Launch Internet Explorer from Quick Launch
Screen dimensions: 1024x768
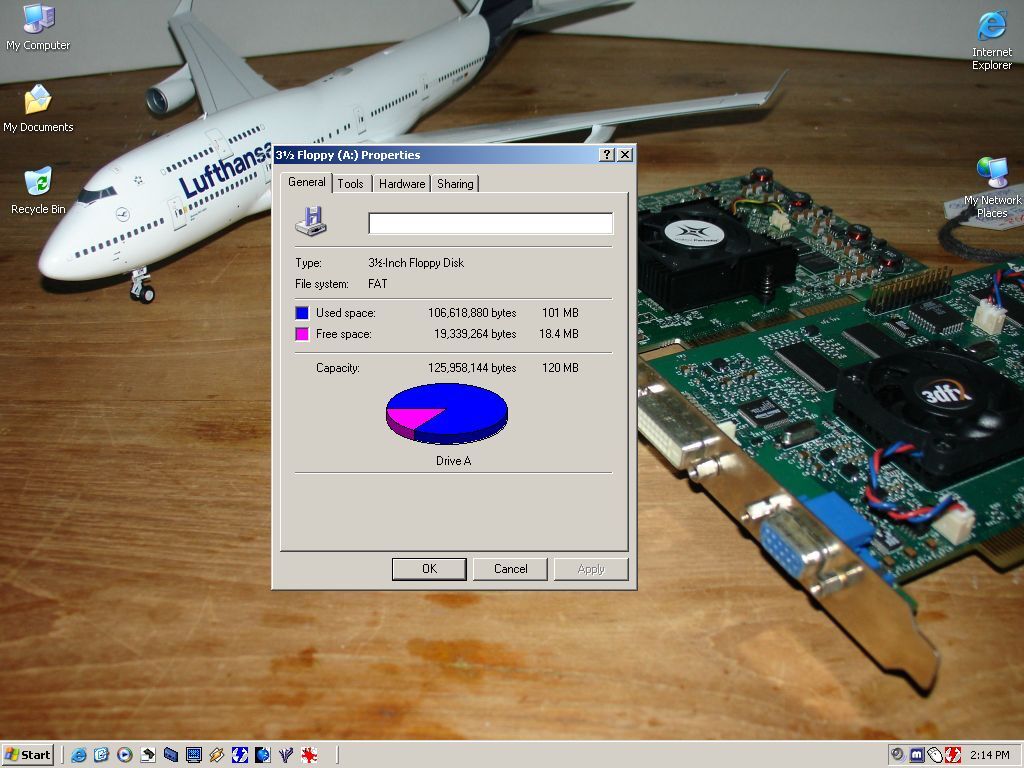(x=79, y=755)
